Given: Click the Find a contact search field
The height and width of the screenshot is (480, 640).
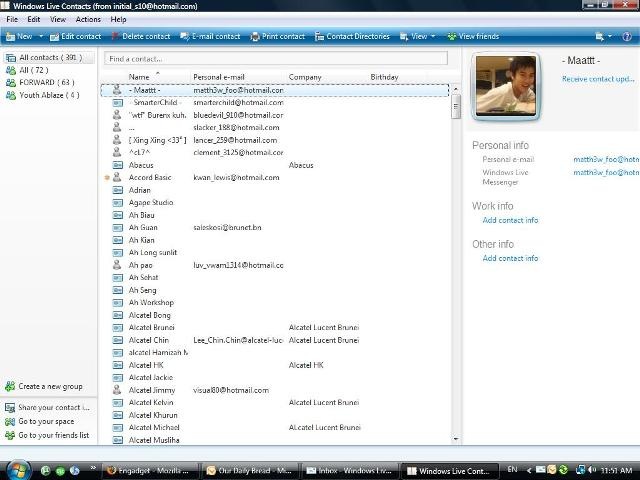Looking at the screenshot, I should 276,58.
